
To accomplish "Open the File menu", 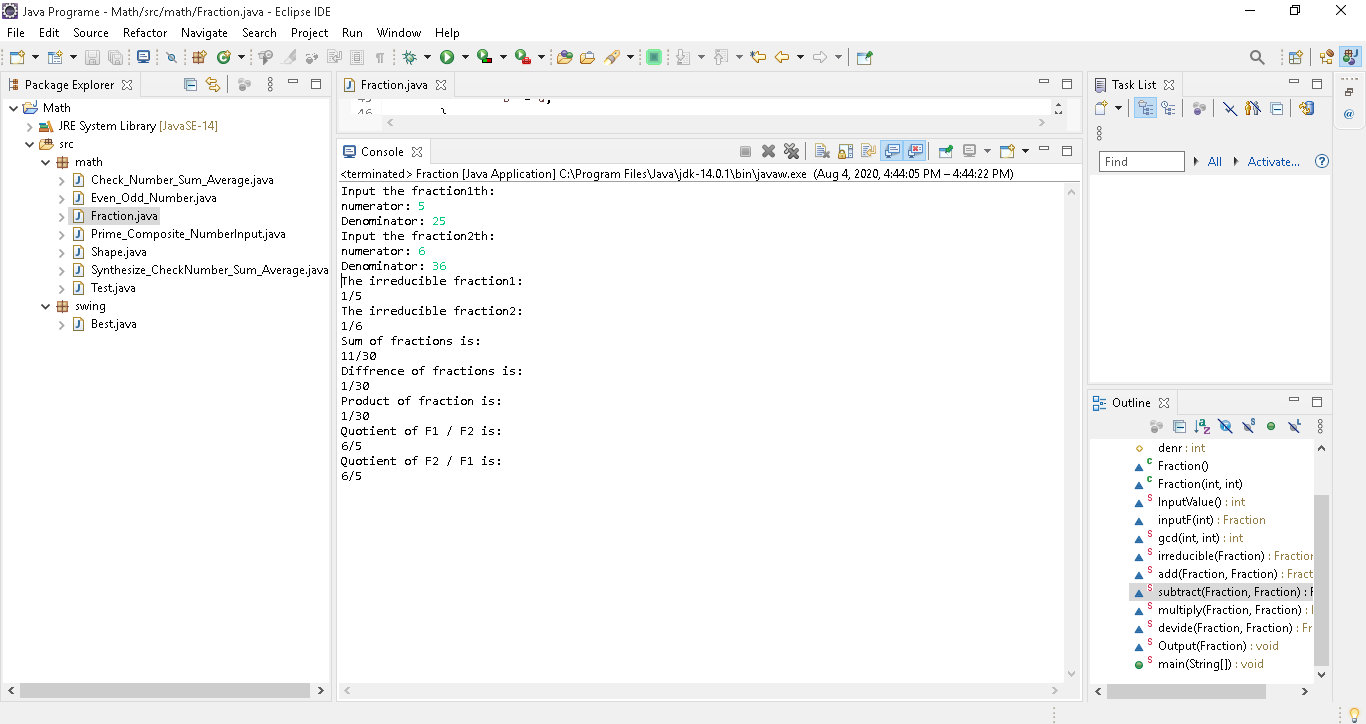I will (15, 33).
